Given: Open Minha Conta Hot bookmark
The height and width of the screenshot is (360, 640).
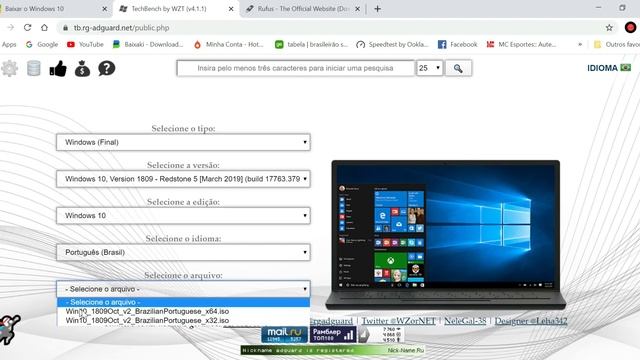Looking at the screenshot, I should [229, 44].
